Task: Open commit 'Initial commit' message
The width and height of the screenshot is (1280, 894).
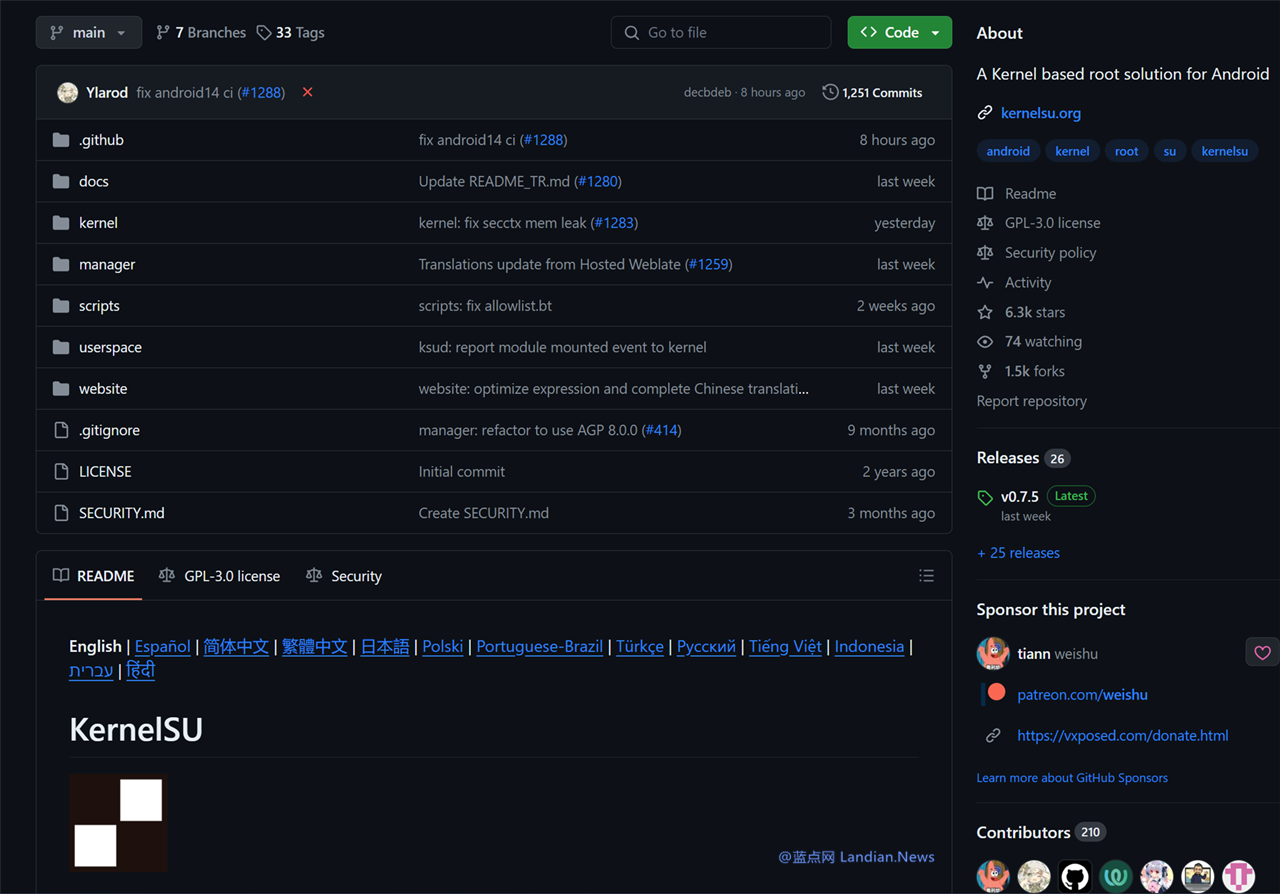Action: [x=462, y=471]
